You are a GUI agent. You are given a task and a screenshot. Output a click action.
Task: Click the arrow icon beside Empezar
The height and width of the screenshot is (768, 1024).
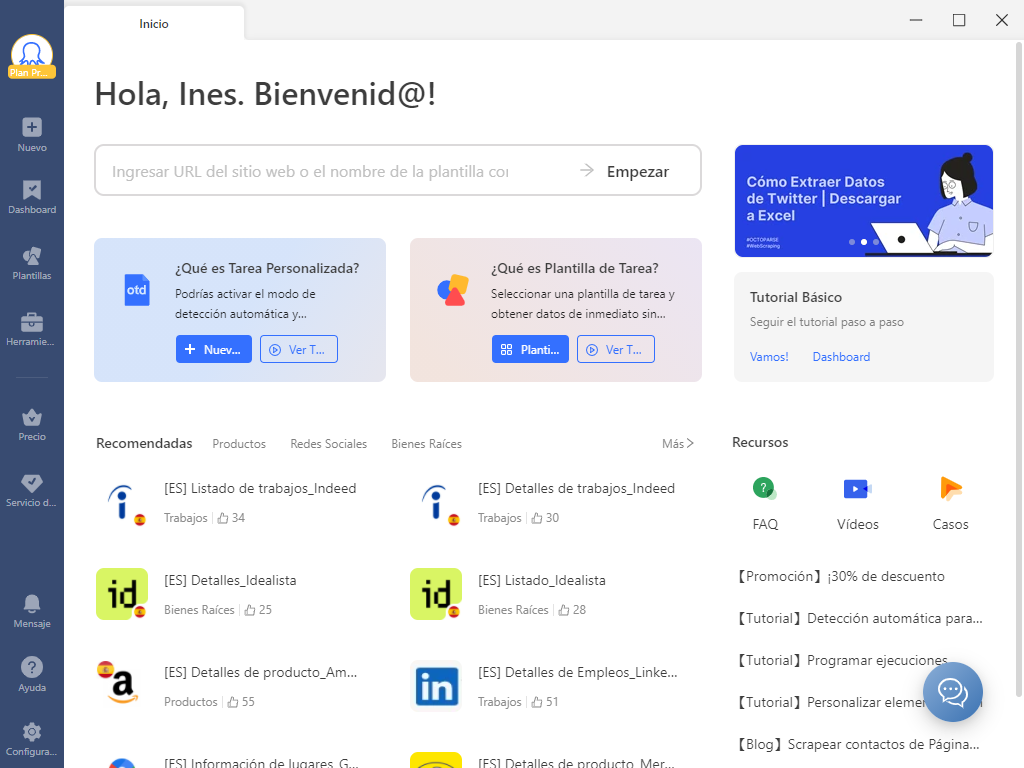pos(587,170)
